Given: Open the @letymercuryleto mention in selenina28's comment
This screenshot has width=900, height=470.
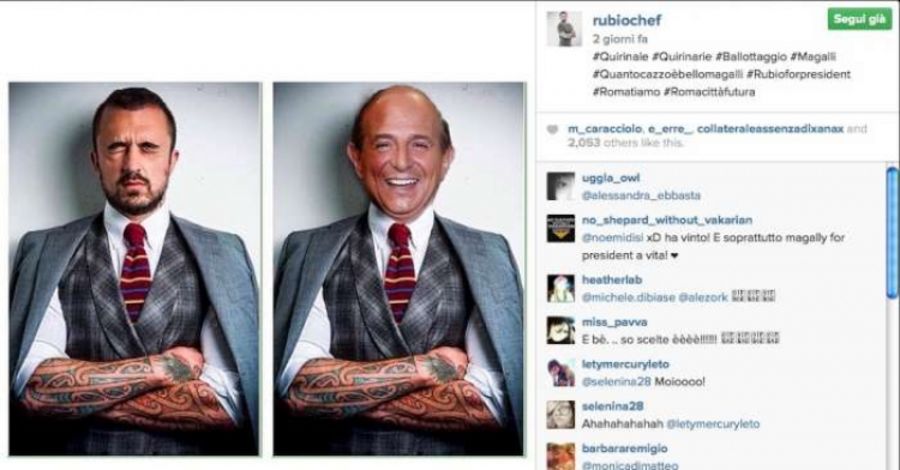Looking at the screenshot, I should 712,424.
